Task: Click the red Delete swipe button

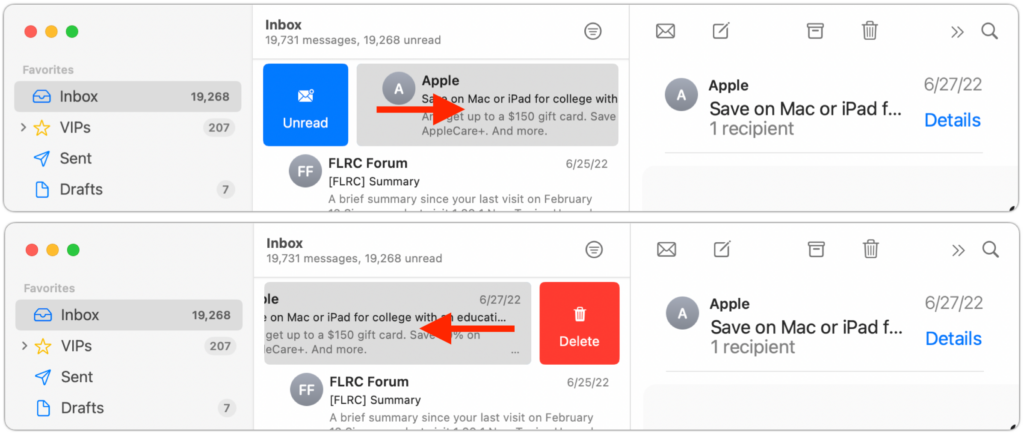Action: (x=579, y=324)
